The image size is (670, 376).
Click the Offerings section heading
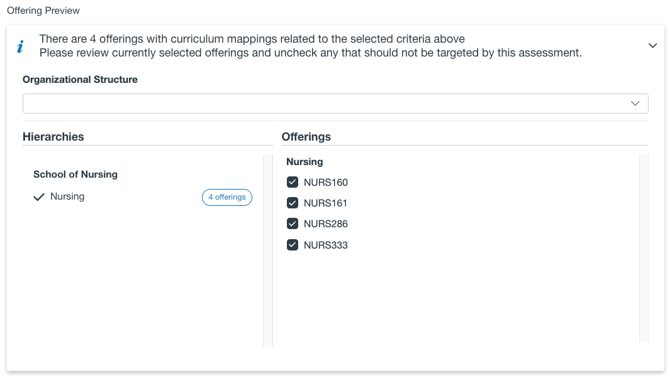coord(306,137)
